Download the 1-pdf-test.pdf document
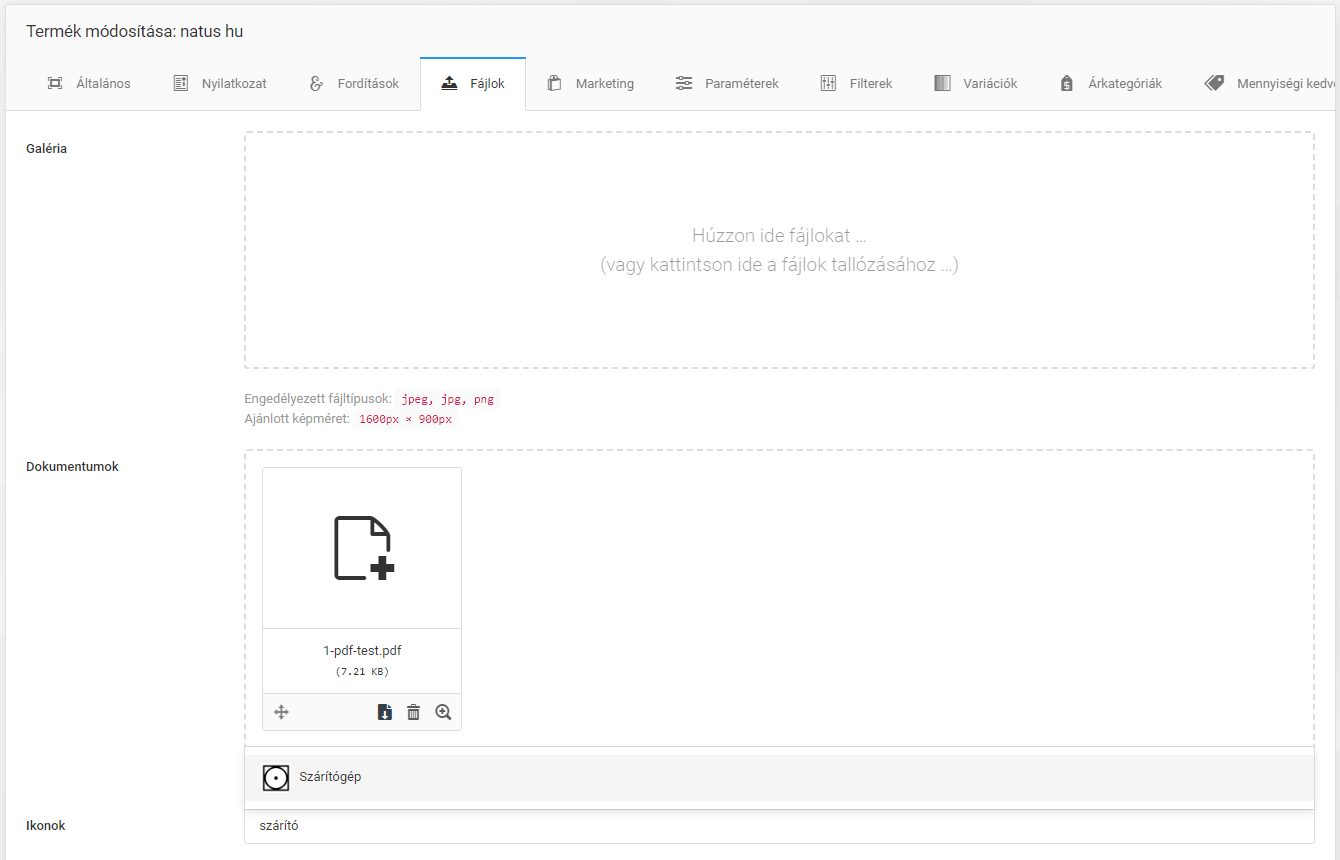Image resolution: width=1340 pixels, height=860 pixels. tap(384, 713)
